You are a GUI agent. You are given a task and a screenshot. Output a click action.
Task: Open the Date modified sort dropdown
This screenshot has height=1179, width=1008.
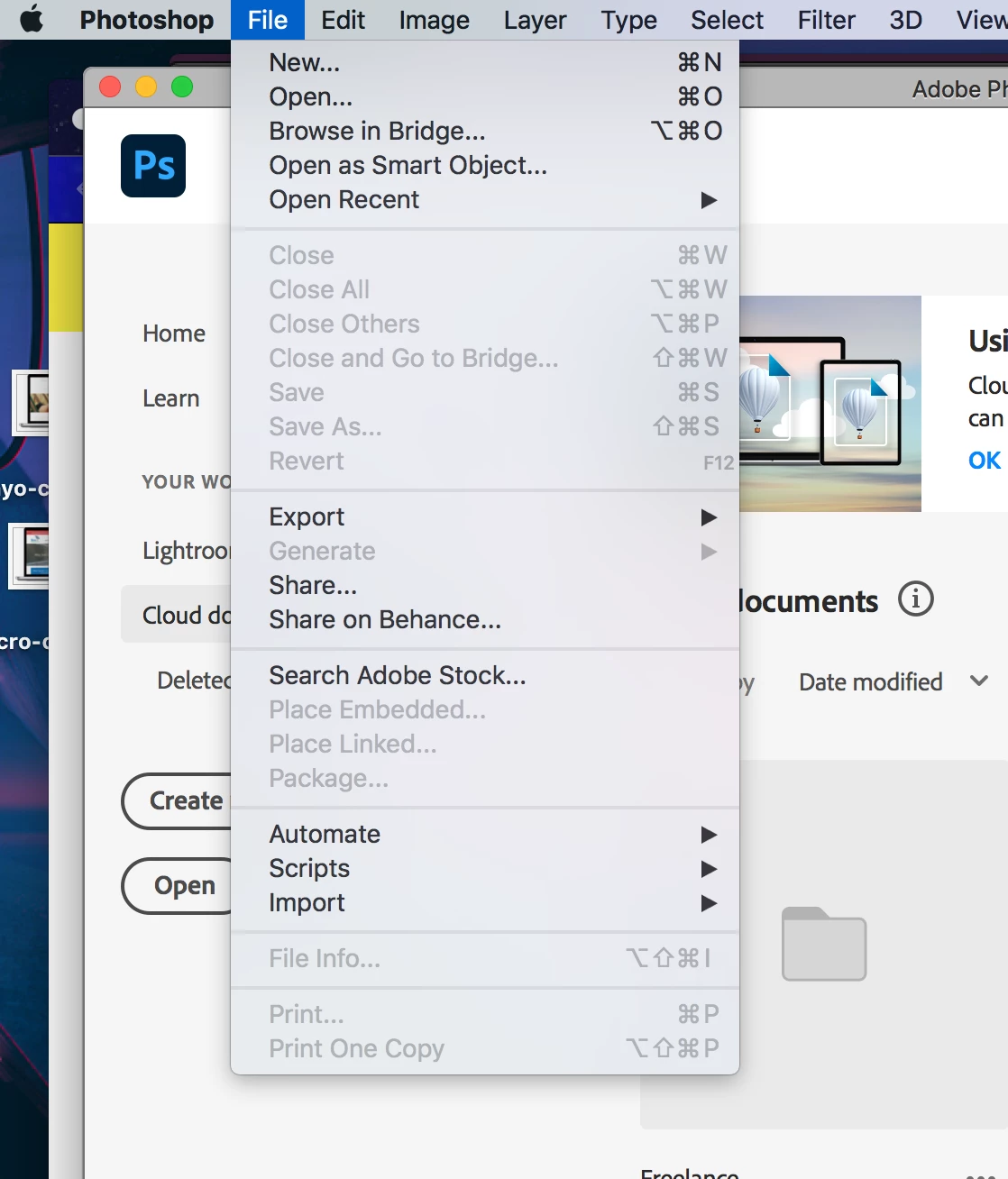(x=893, y=681)
